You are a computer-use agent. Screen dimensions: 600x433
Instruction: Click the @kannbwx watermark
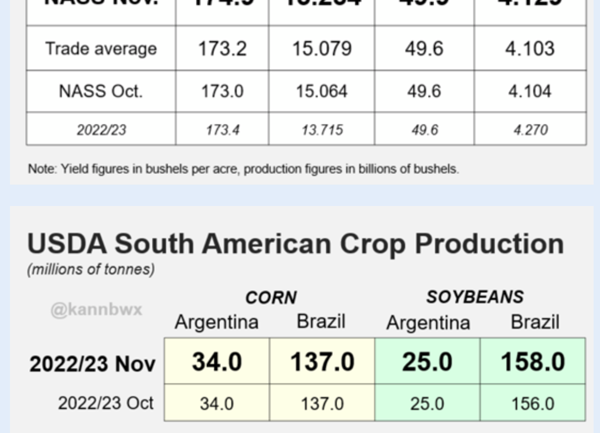click(x=96, y=309)
